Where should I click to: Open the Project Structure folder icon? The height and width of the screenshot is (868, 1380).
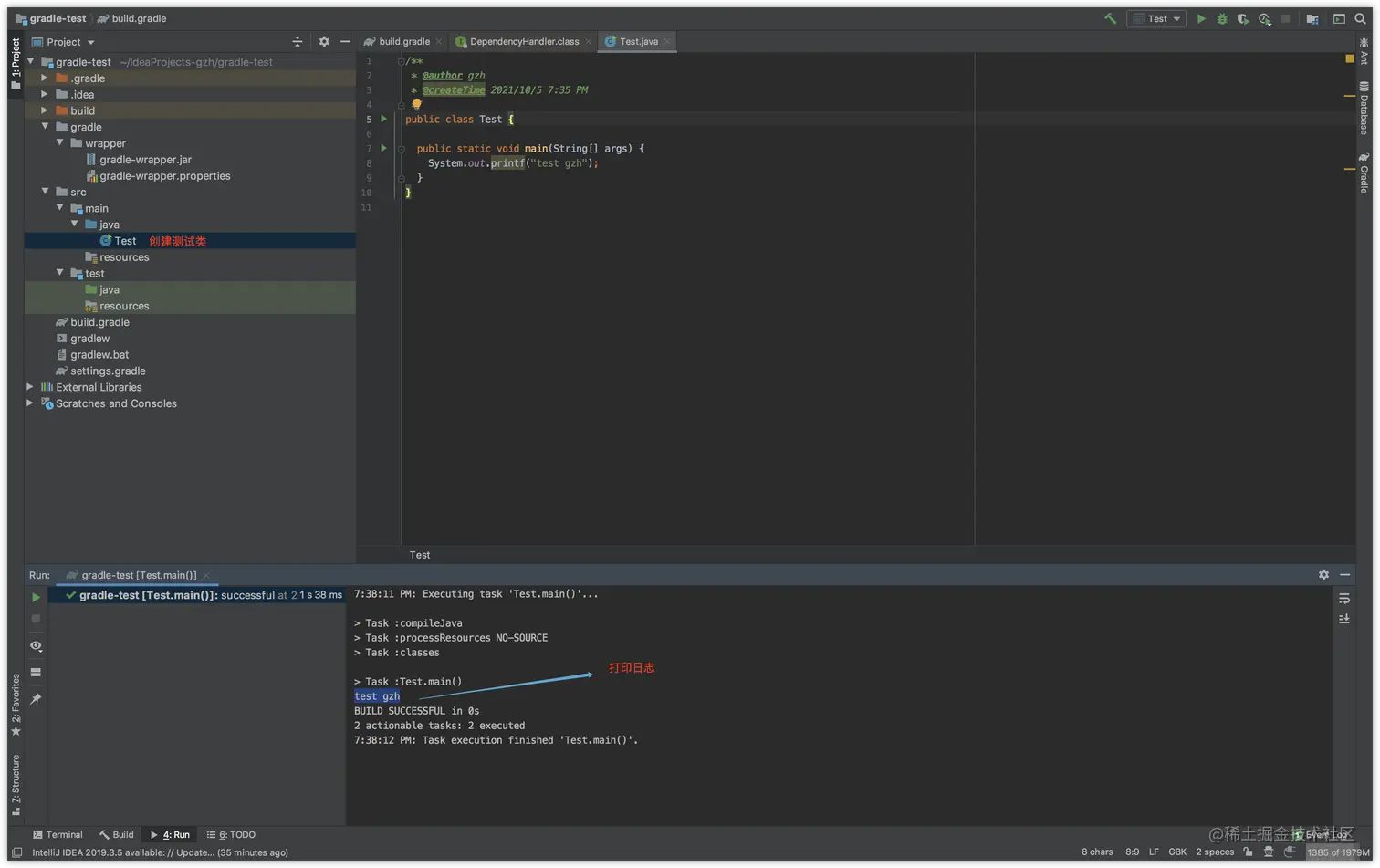click(1312, 18)
